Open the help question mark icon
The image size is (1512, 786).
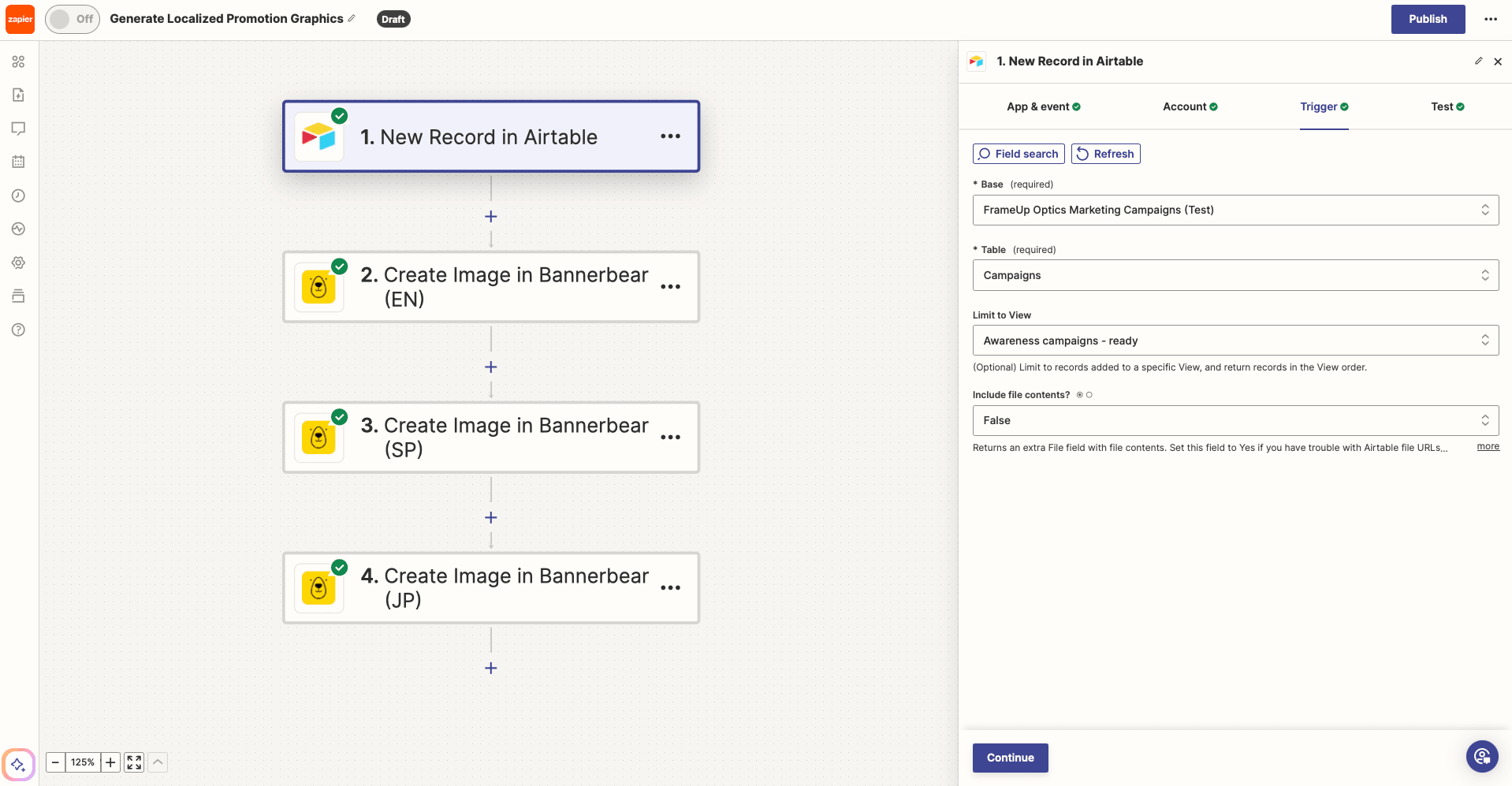pos(18,330)
